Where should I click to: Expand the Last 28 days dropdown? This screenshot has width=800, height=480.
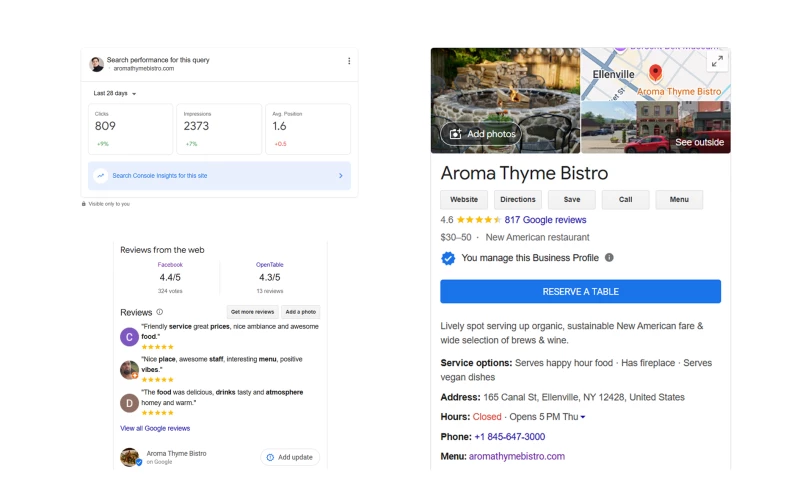click(115, 93)
